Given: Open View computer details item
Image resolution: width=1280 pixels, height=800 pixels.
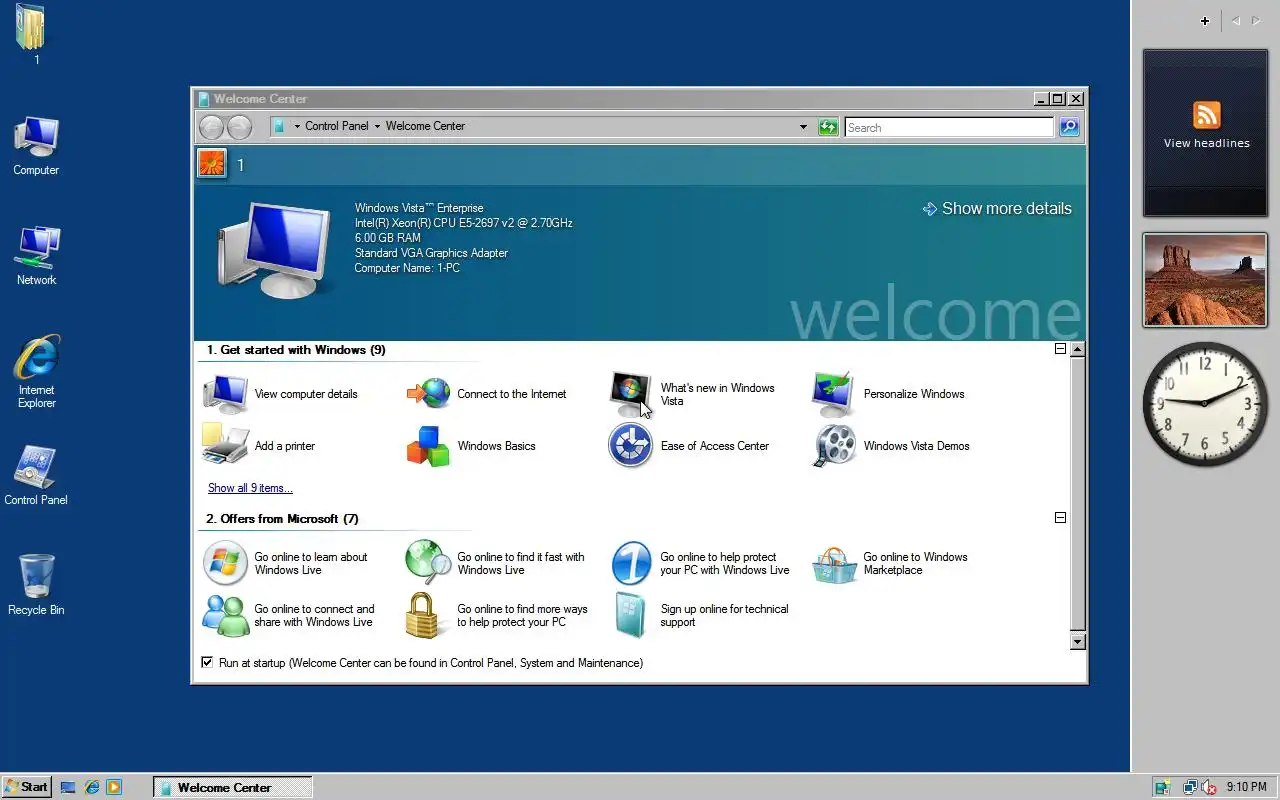Looking at the screenshot, I should coord(281,394).
